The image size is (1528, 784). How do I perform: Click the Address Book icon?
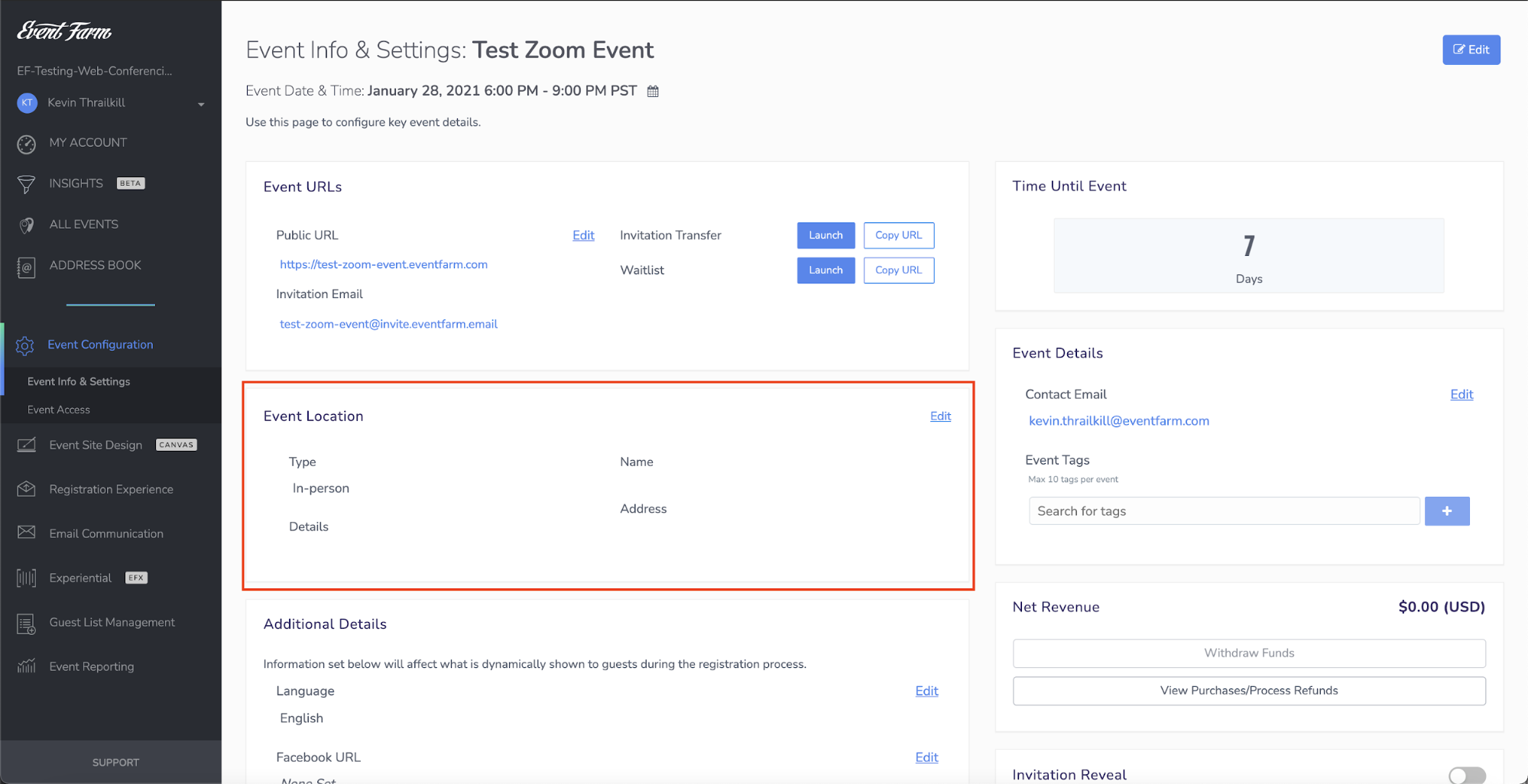[x=27, y=267]
